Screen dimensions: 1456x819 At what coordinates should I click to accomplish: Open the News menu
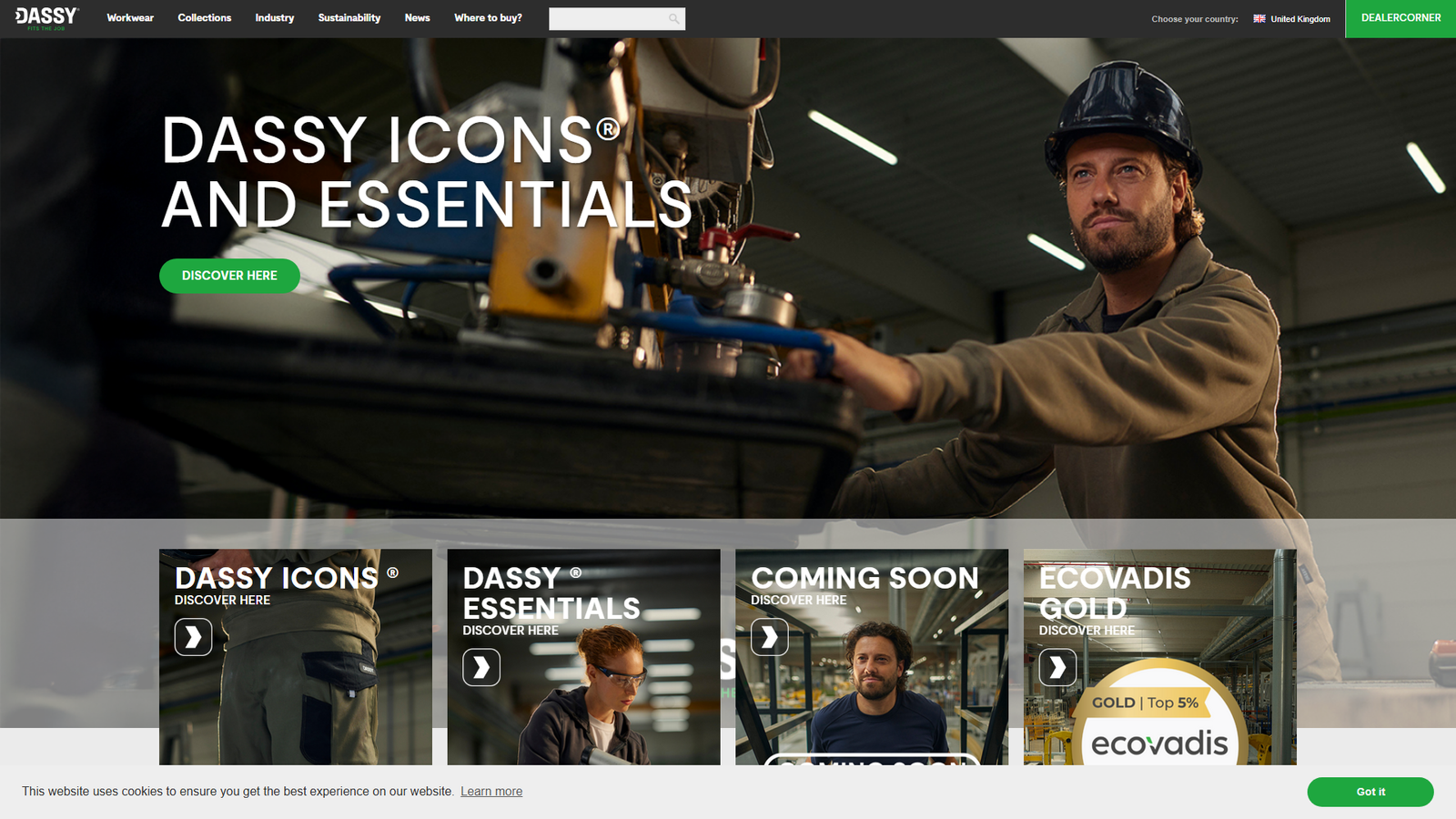point(417,17)
